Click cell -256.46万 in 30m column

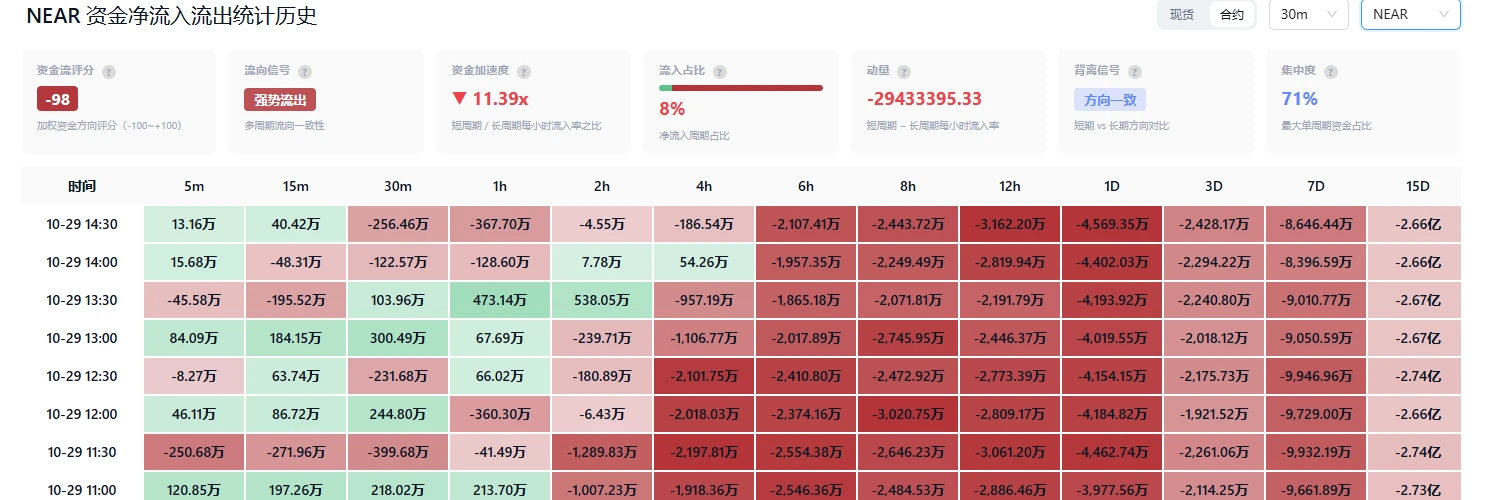399,224
